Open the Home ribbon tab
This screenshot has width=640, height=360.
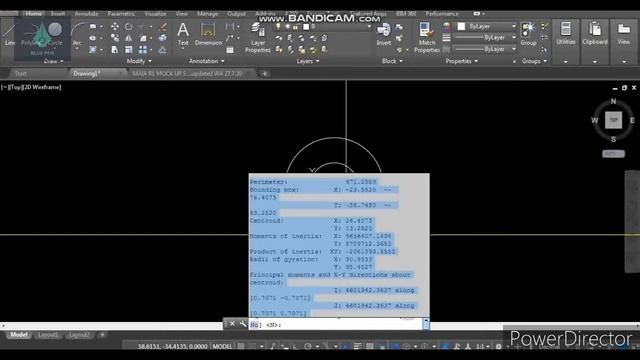[33, 13]
